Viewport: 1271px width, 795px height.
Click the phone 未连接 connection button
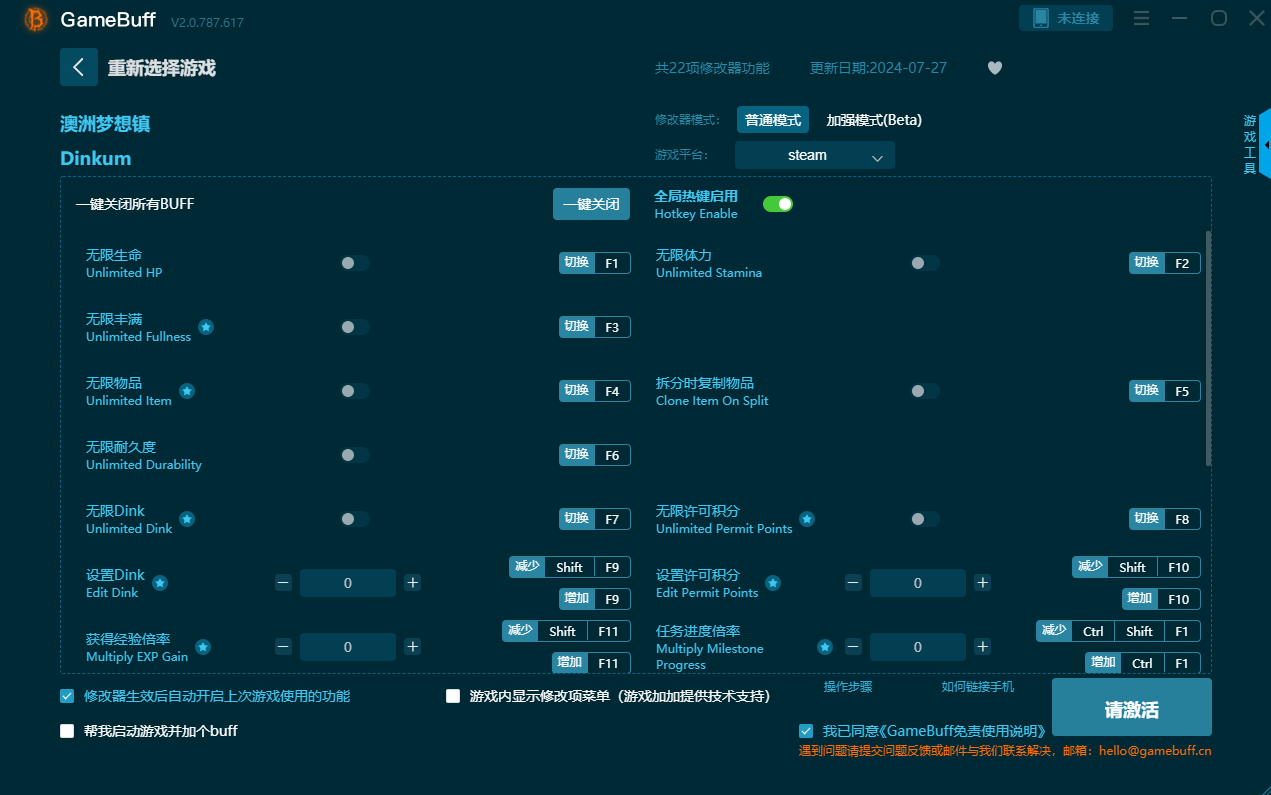click(1066, 18)
